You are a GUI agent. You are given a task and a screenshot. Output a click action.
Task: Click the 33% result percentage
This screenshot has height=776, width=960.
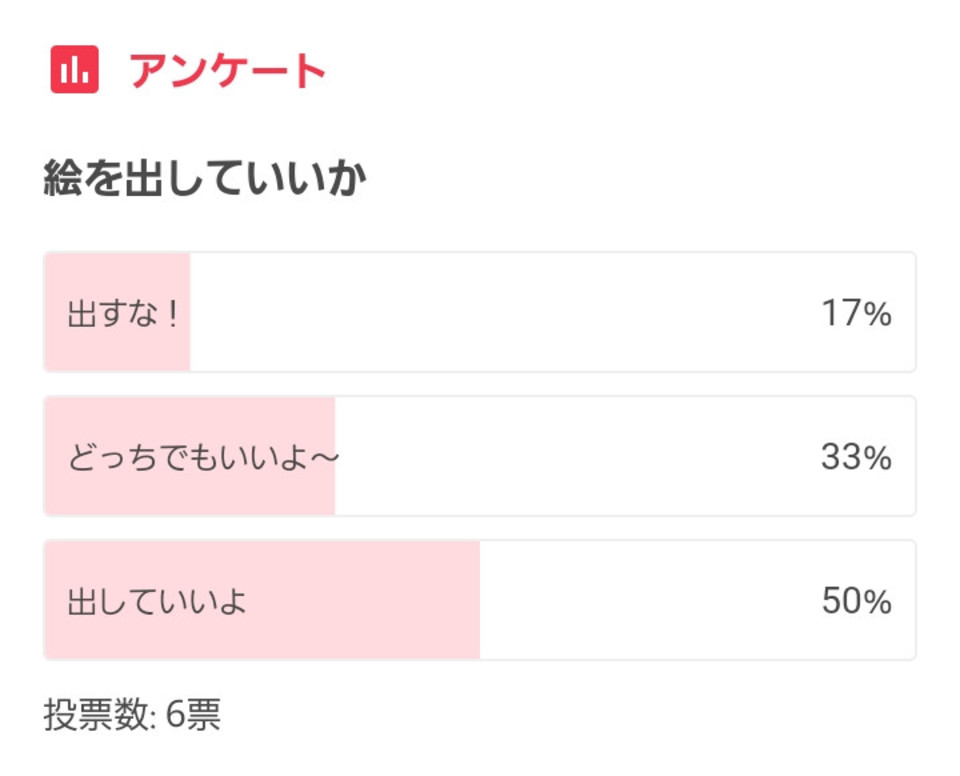[x=856, y=457]
